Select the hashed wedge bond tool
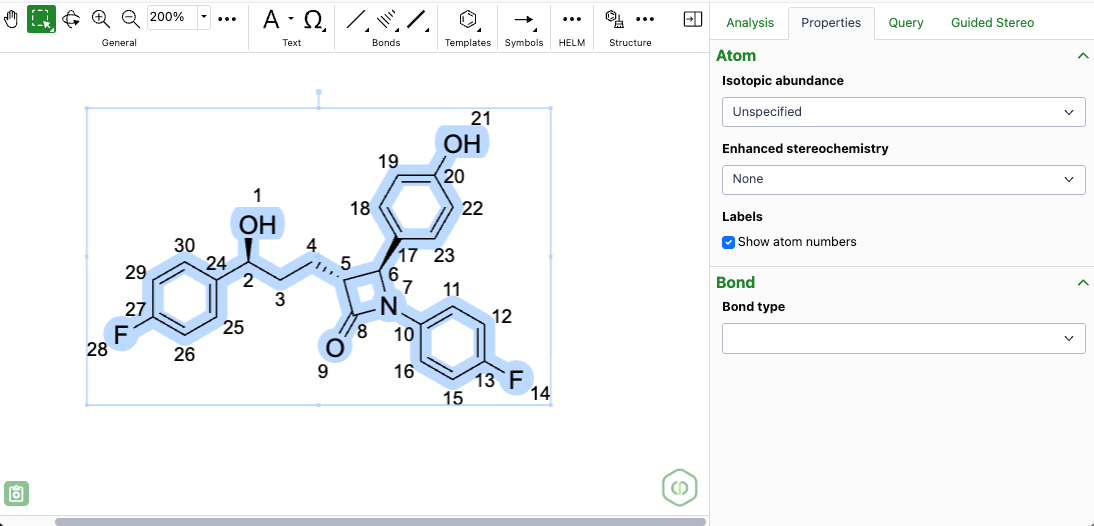The image size is (1094, 526). (386, 19)
